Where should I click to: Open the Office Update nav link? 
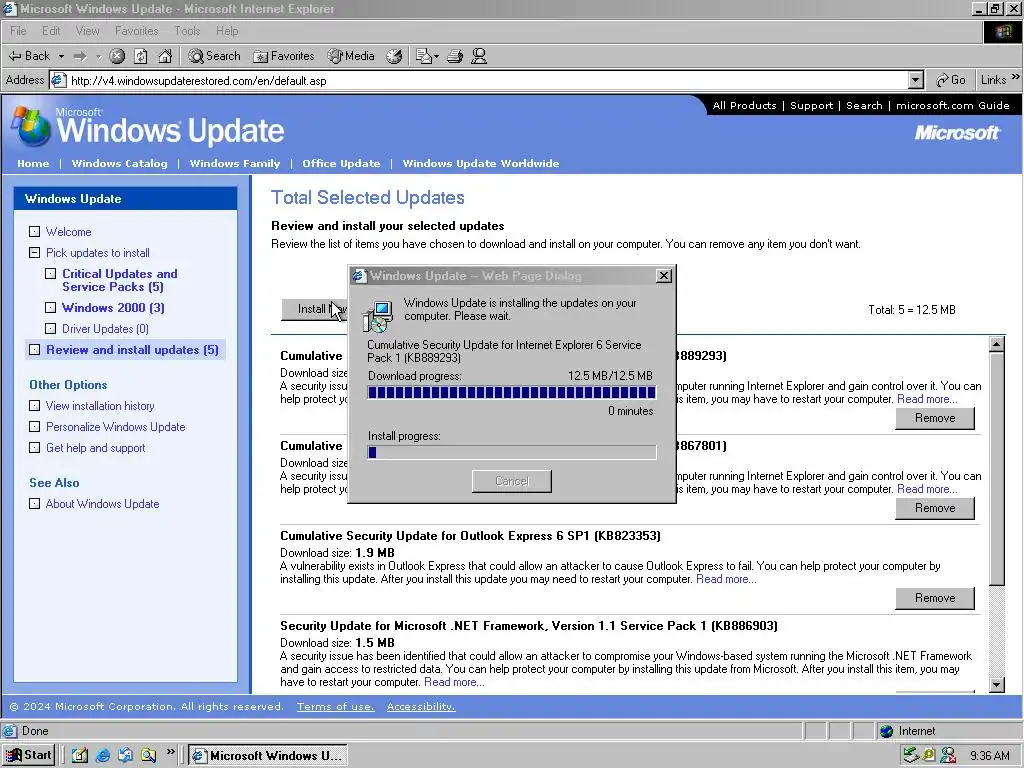[341, 163]
